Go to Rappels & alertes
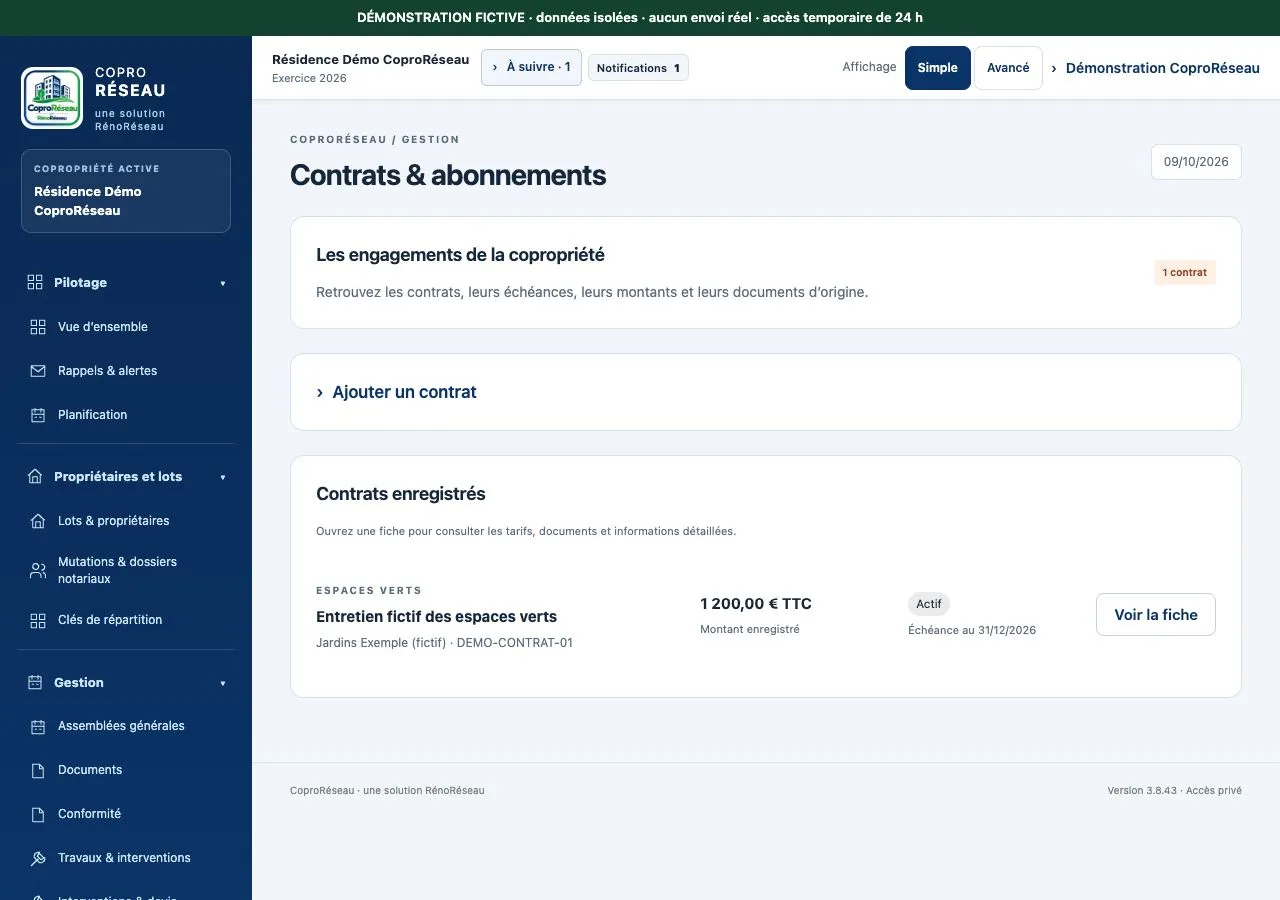This screenshot has width=1280, height=900. click(x=126, y=371)
